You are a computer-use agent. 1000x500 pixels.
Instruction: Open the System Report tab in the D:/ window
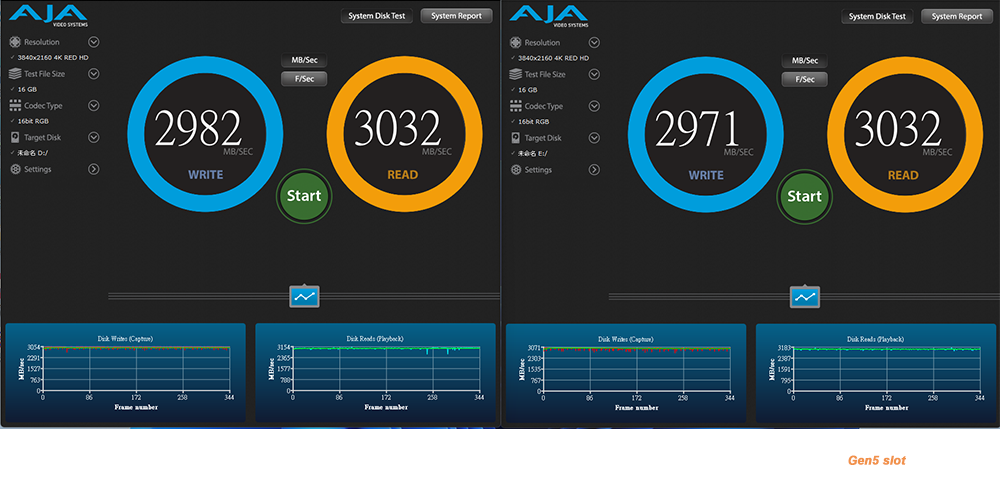457,16
